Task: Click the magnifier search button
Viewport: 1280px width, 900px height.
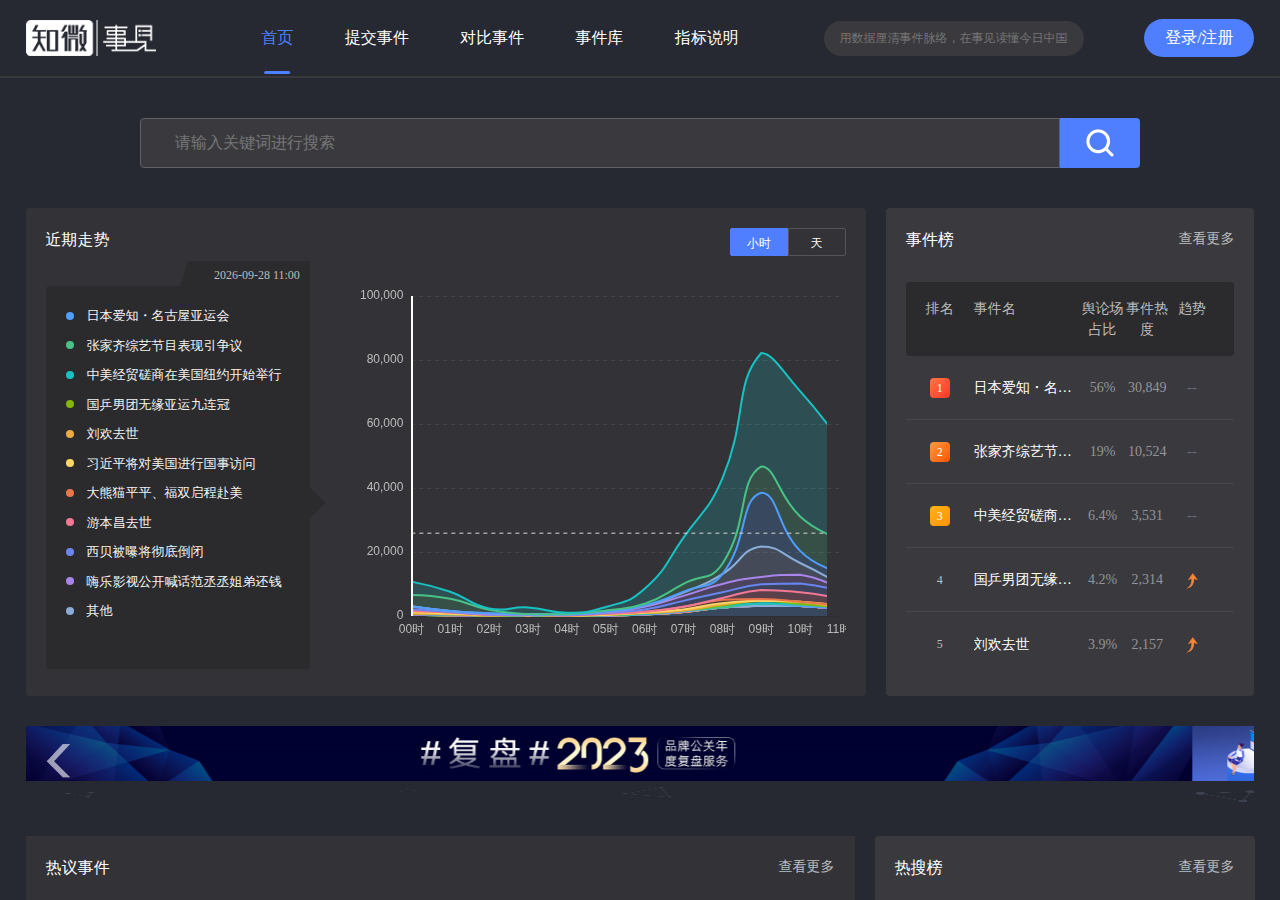Action: pyautogui.click(x=1099, y=143)
